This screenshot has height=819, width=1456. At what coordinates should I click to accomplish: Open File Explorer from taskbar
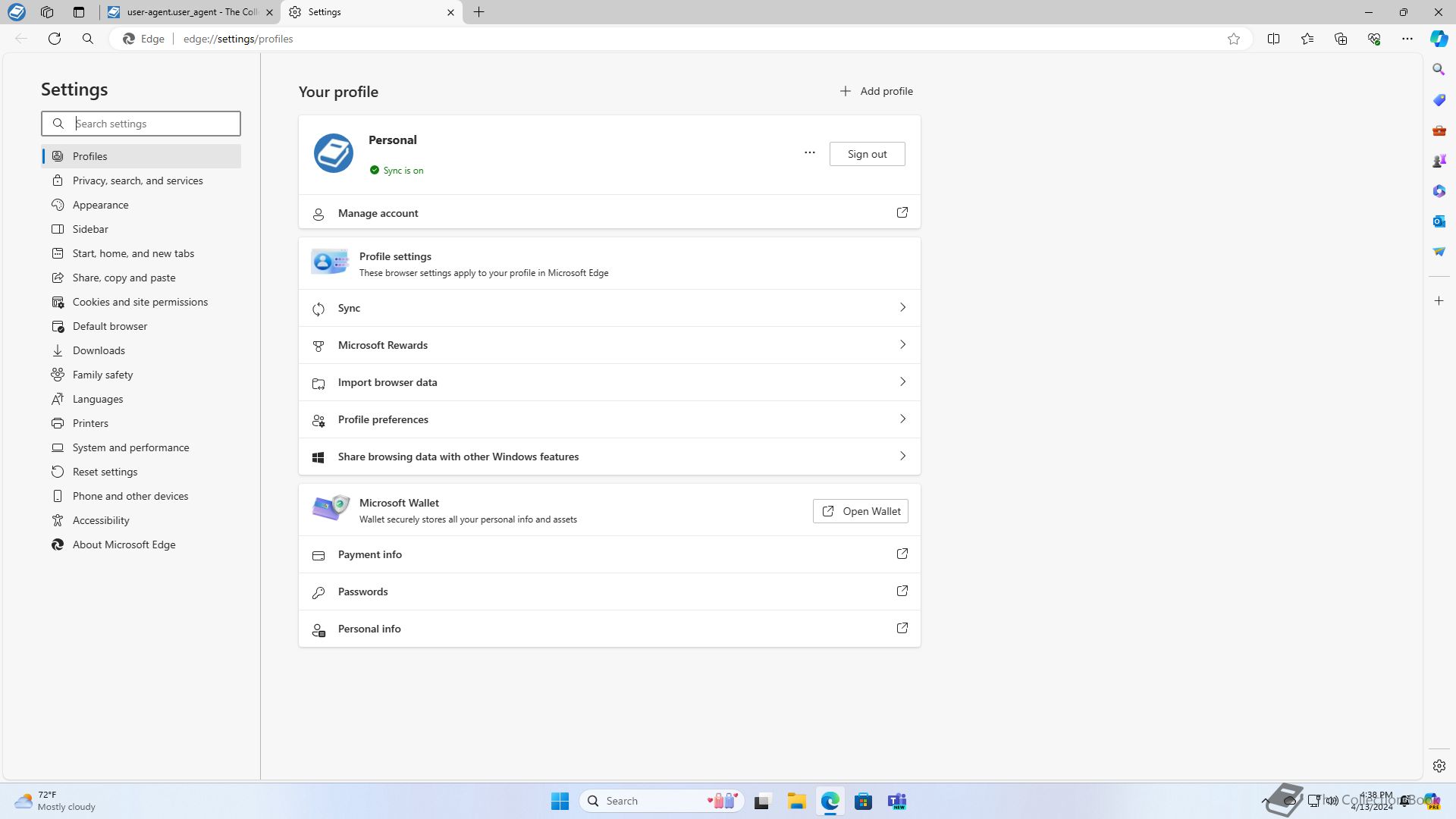coord(796,801)
